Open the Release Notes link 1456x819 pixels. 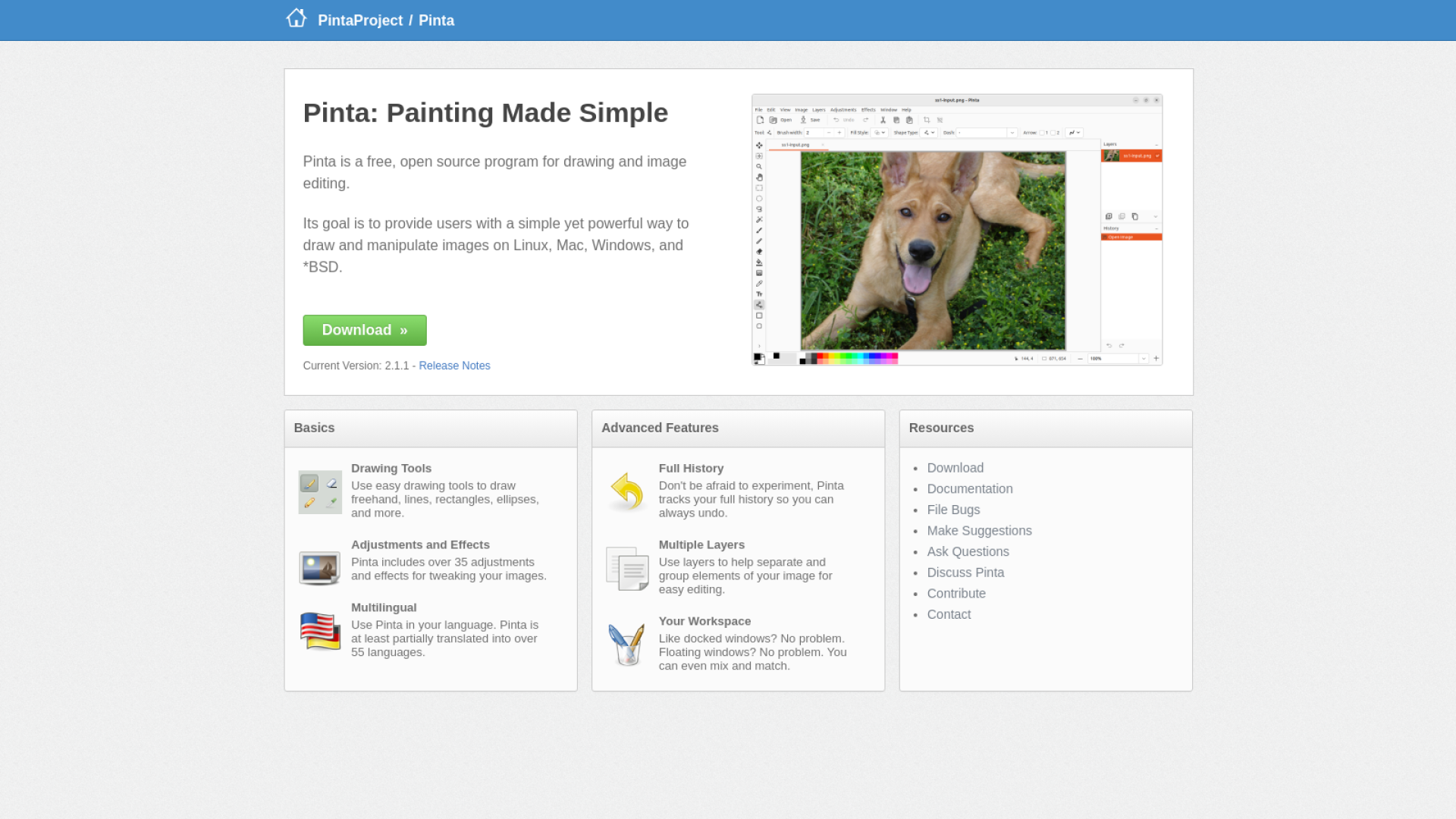pos(454,366)
